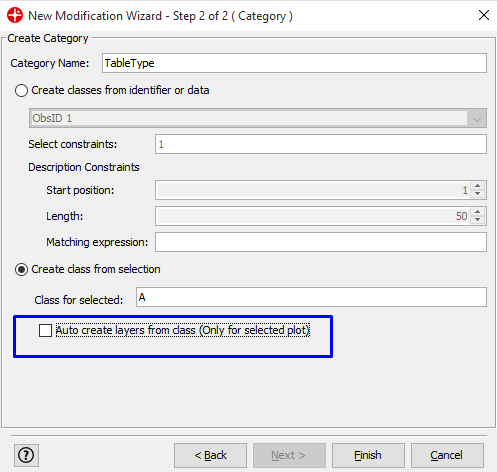Increase Length value with up arrow
This screenshot has height=472, width=497.
(478, 212)
